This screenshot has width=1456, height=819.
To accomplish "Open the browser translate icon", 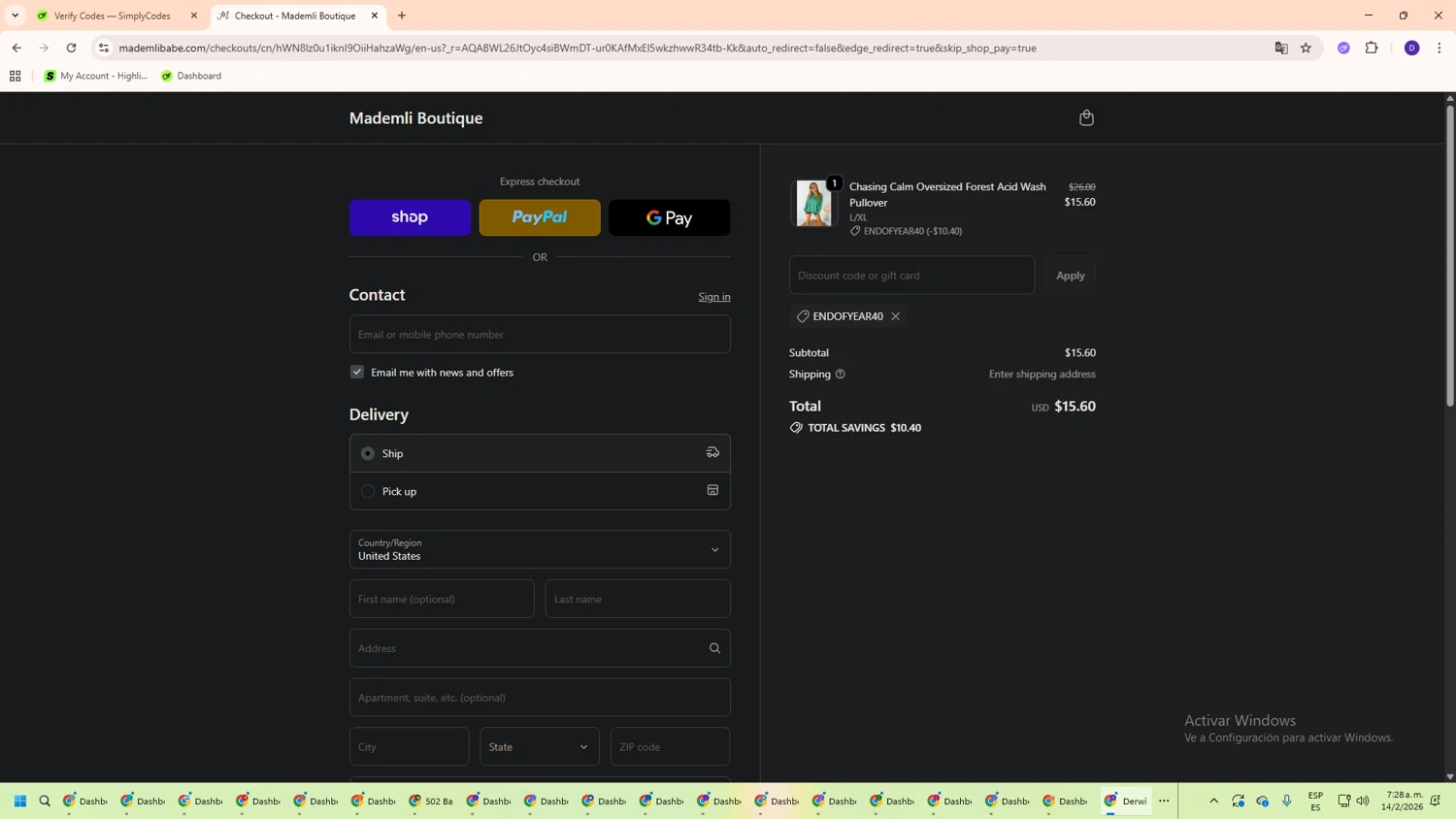I will click(1281, 48).
